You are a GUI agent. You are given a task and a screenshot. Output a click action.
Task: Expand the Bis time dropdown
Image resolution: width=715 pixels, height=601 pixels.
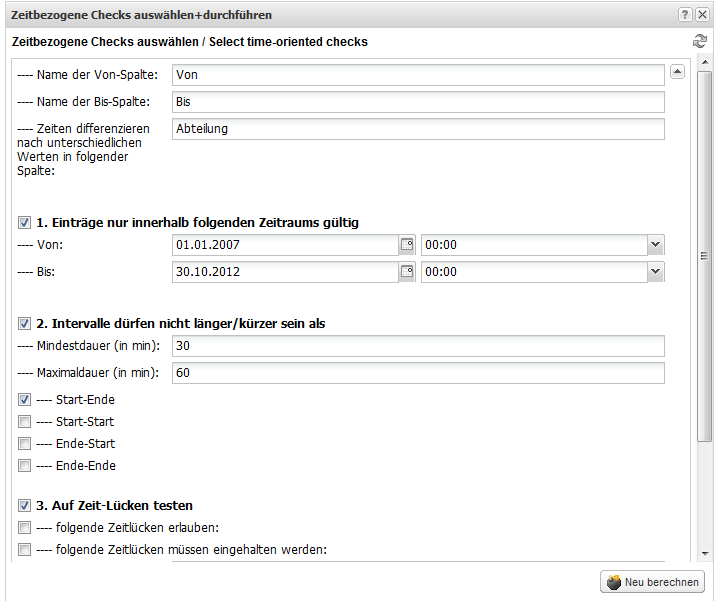[655, 272]
